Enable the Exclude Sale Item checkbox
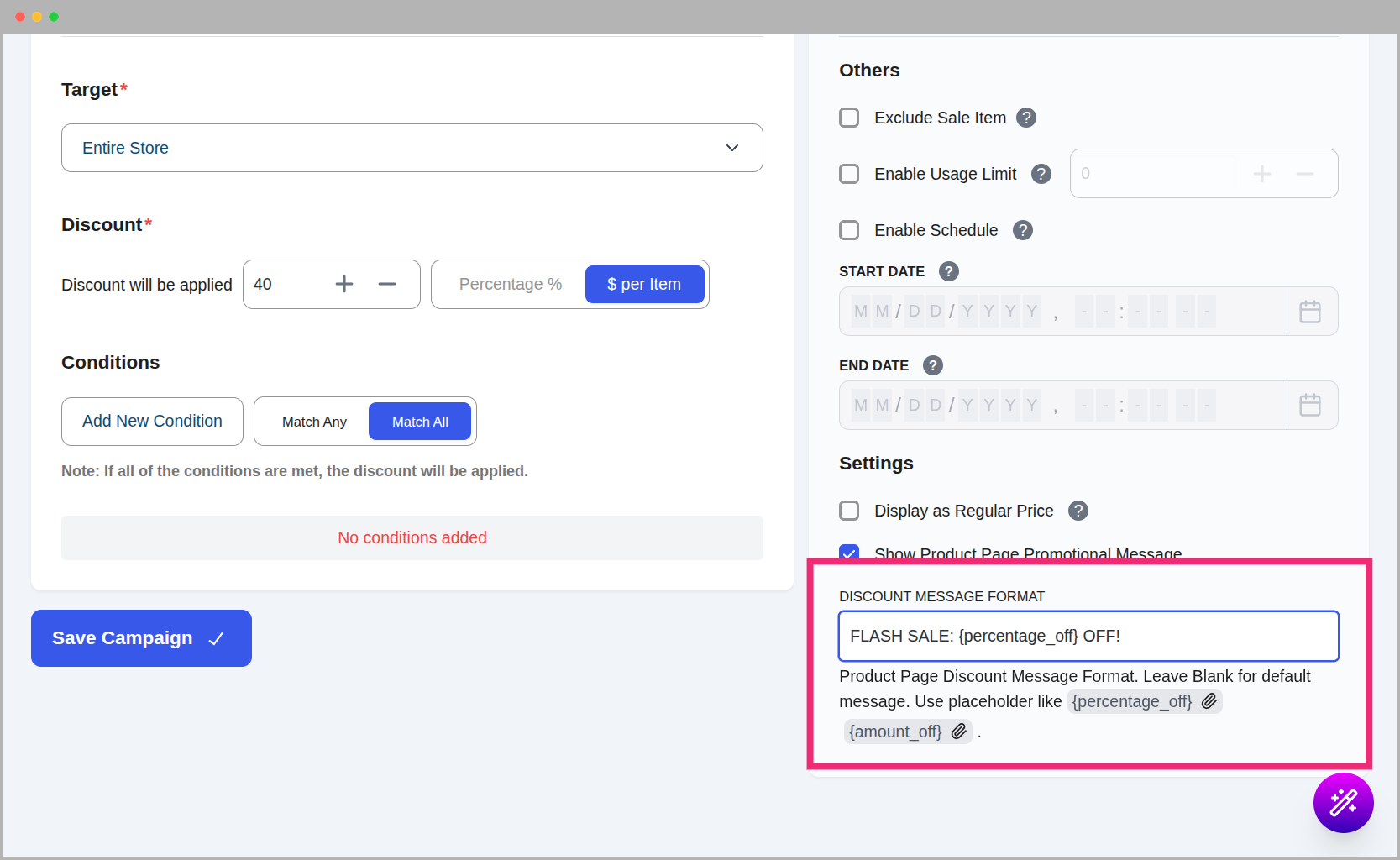The height and width of the screenshot is (860, 1400). coord(849,118)
